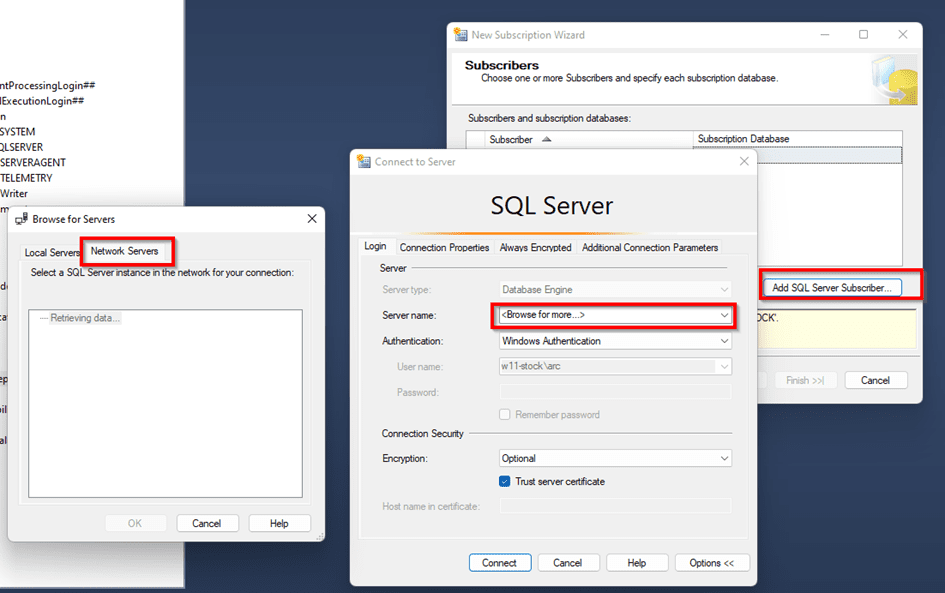Click the Connect button
945x593 pixels.
pos(500,562)
